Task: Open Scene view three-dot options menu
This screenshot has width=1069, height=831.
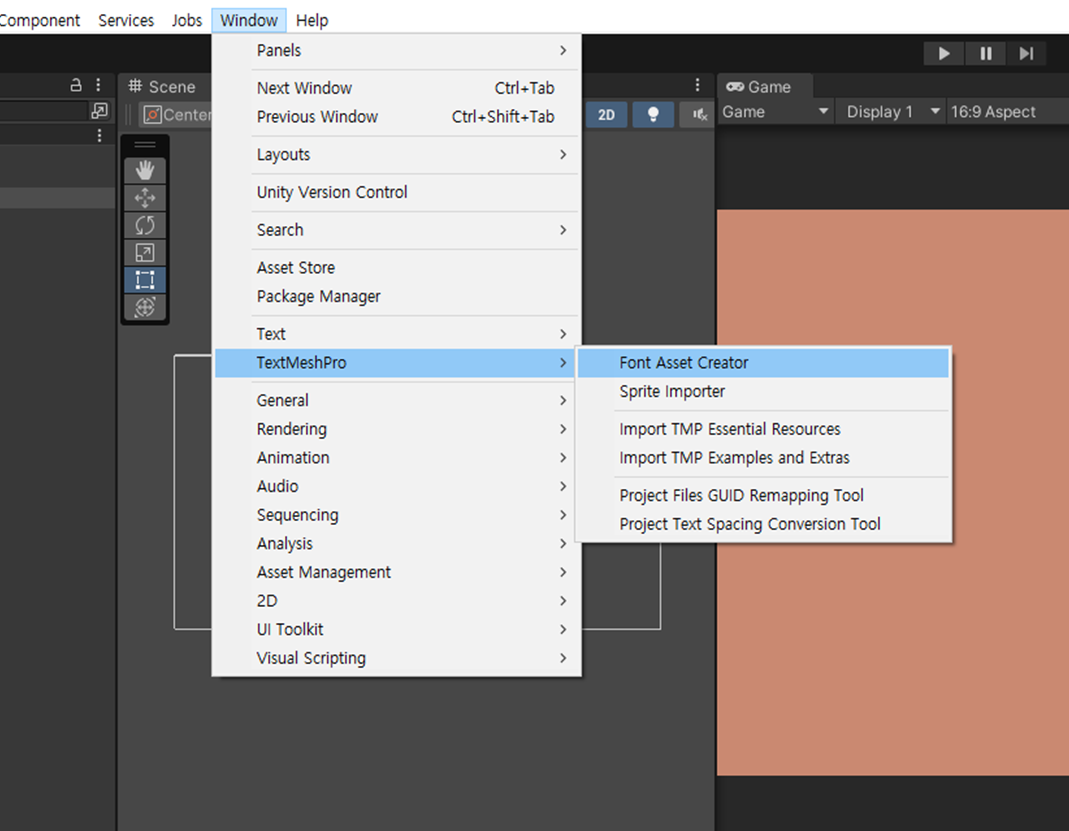Action: (697, 85)
